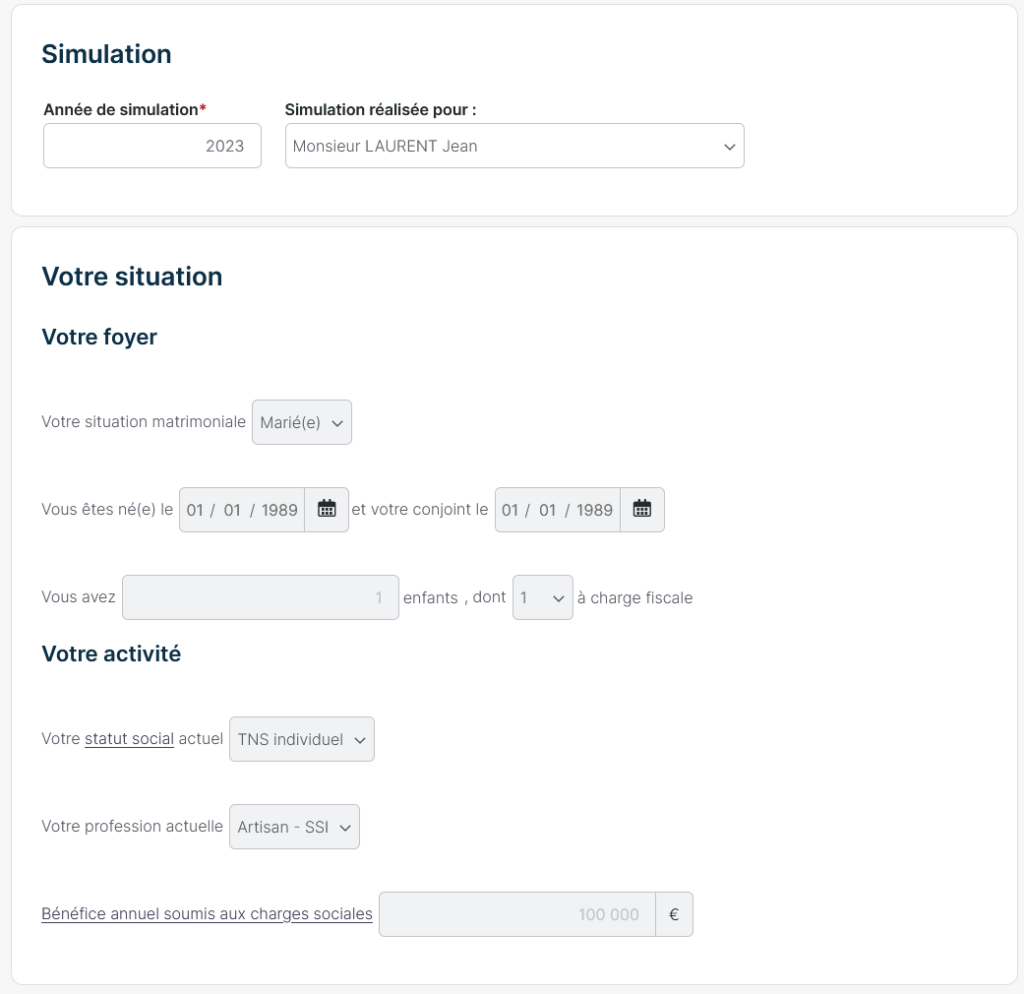Open the 'Simulation réalisée pour' dropdown

coord(514,146)
